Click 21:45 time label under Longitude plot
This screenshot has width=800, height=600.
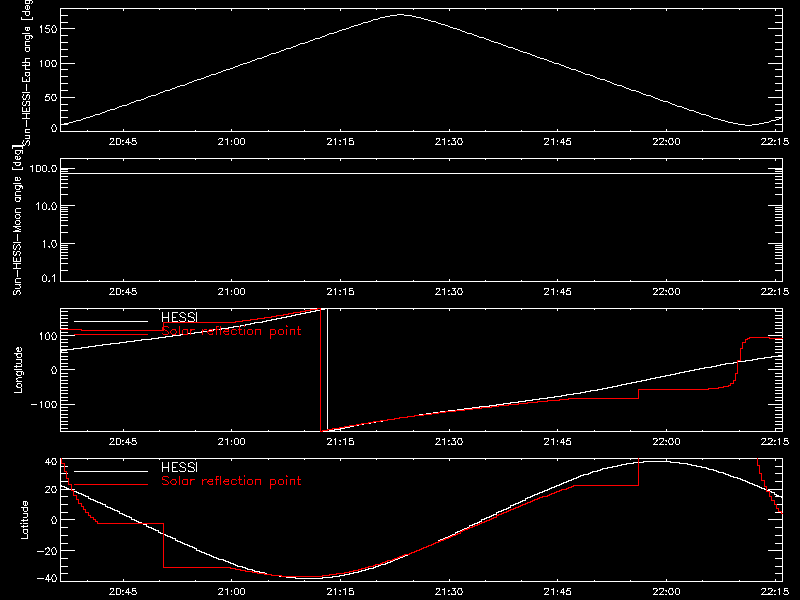point(558,442)
